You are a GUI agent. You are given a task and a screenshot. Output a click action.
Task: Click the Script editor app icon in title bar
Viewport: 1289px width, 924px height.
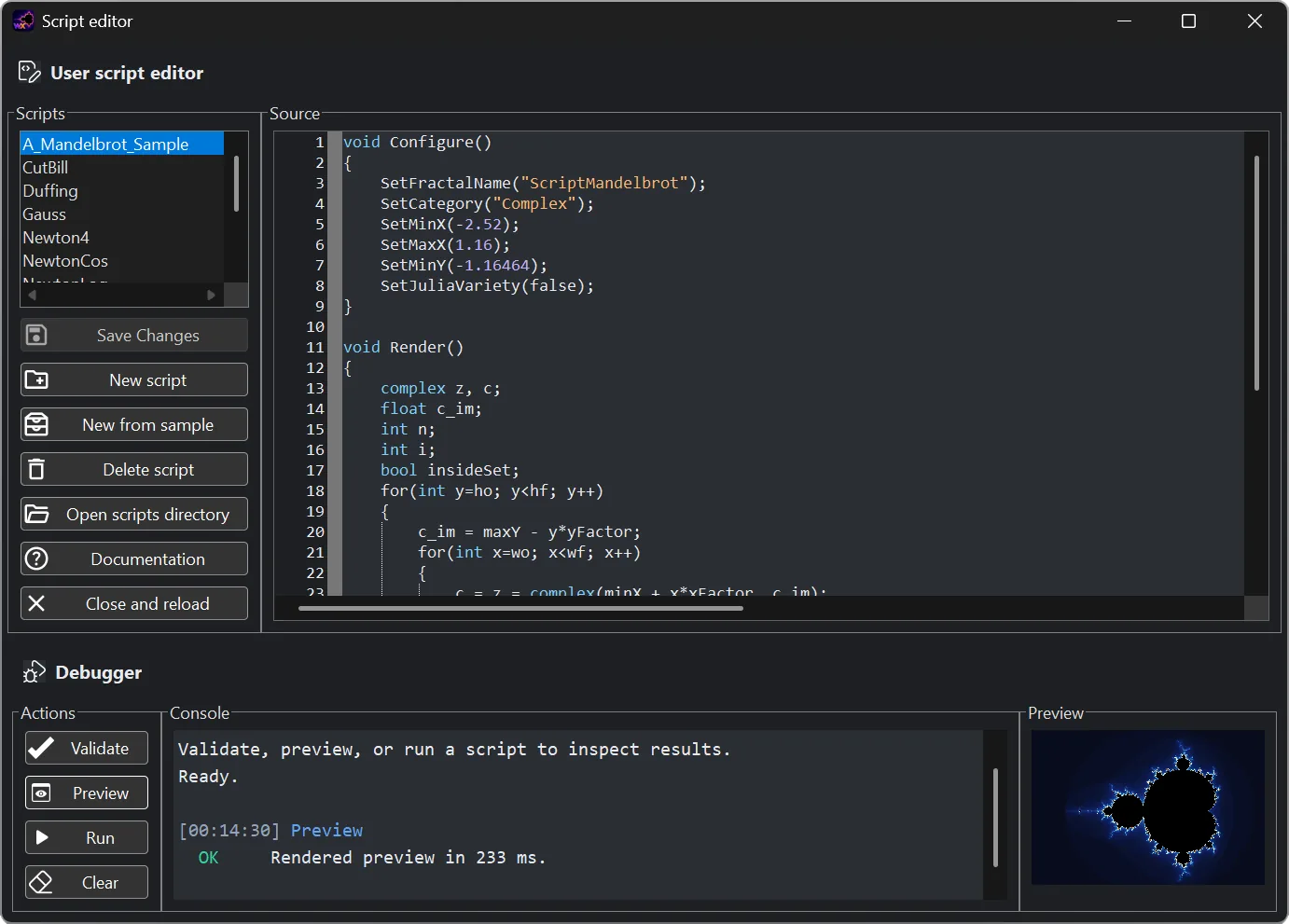(23, 21)
